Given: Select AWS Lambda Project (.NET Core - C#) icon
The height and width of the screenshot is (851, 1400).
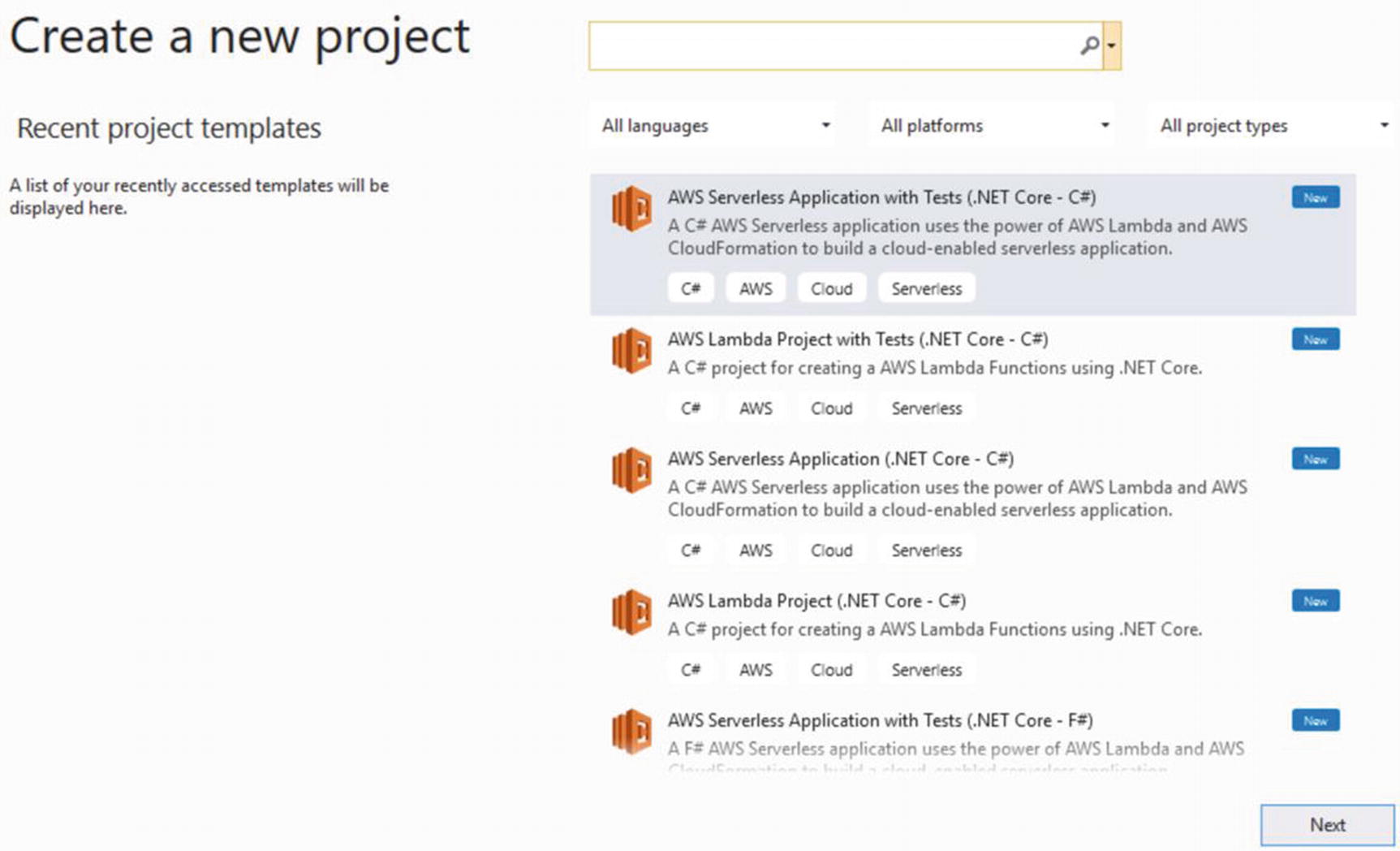Looking at the screenshot, I should coord(631,612).
